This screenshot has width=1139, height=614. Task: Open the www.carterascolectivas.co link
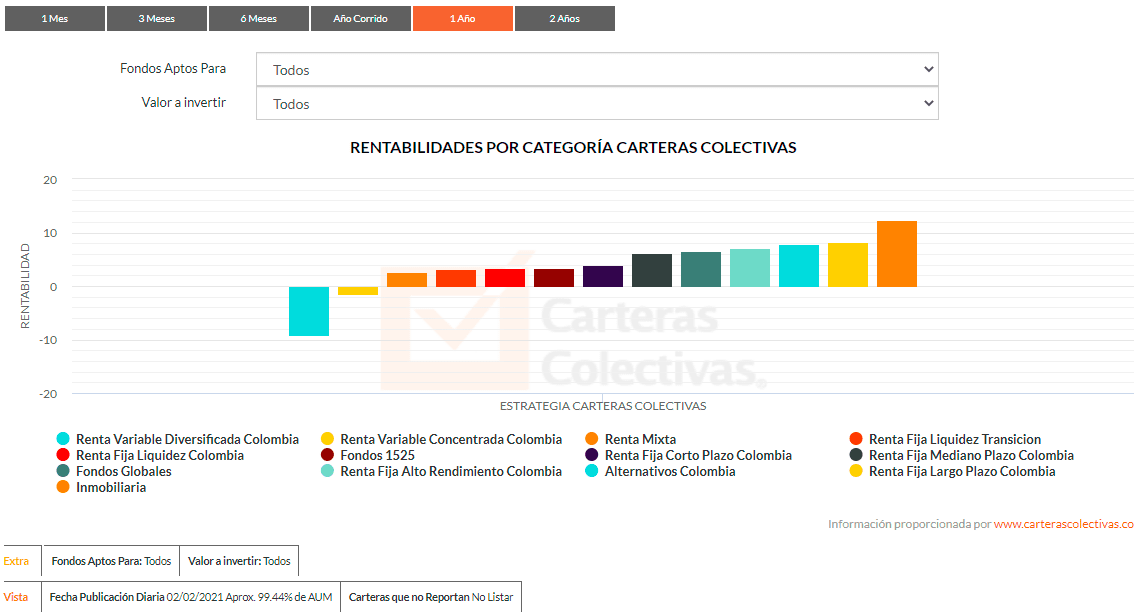[x=1063, y=524]
